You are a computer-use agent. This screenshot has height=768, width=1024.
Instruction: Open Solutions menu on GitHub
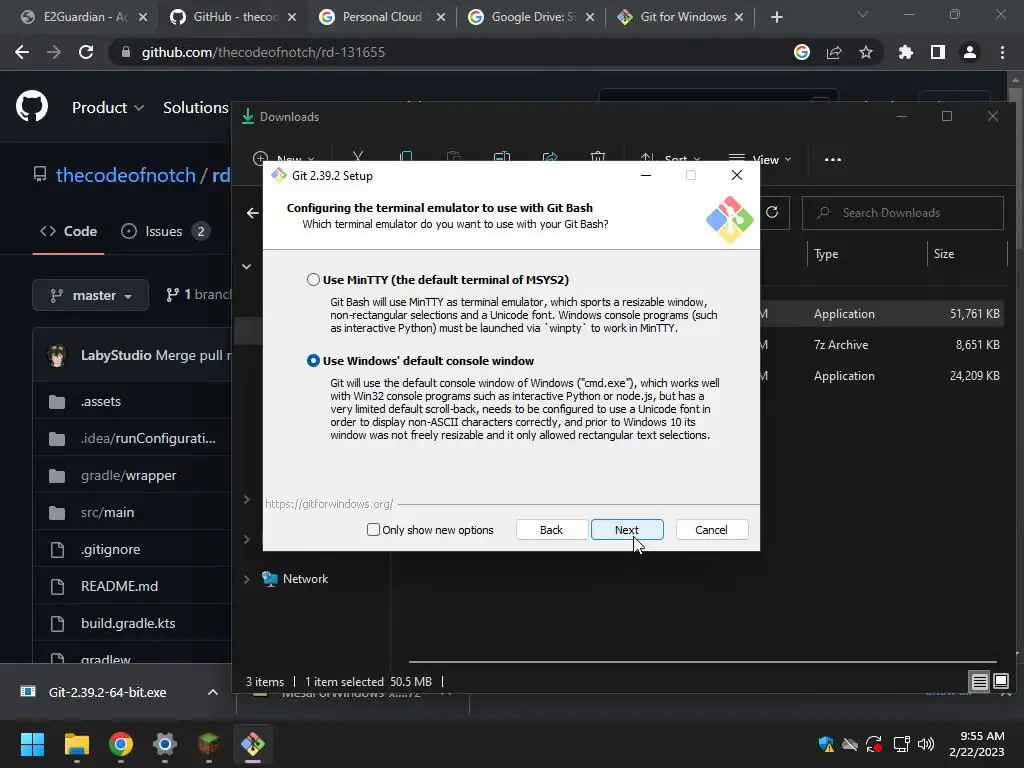click(195, 107)
